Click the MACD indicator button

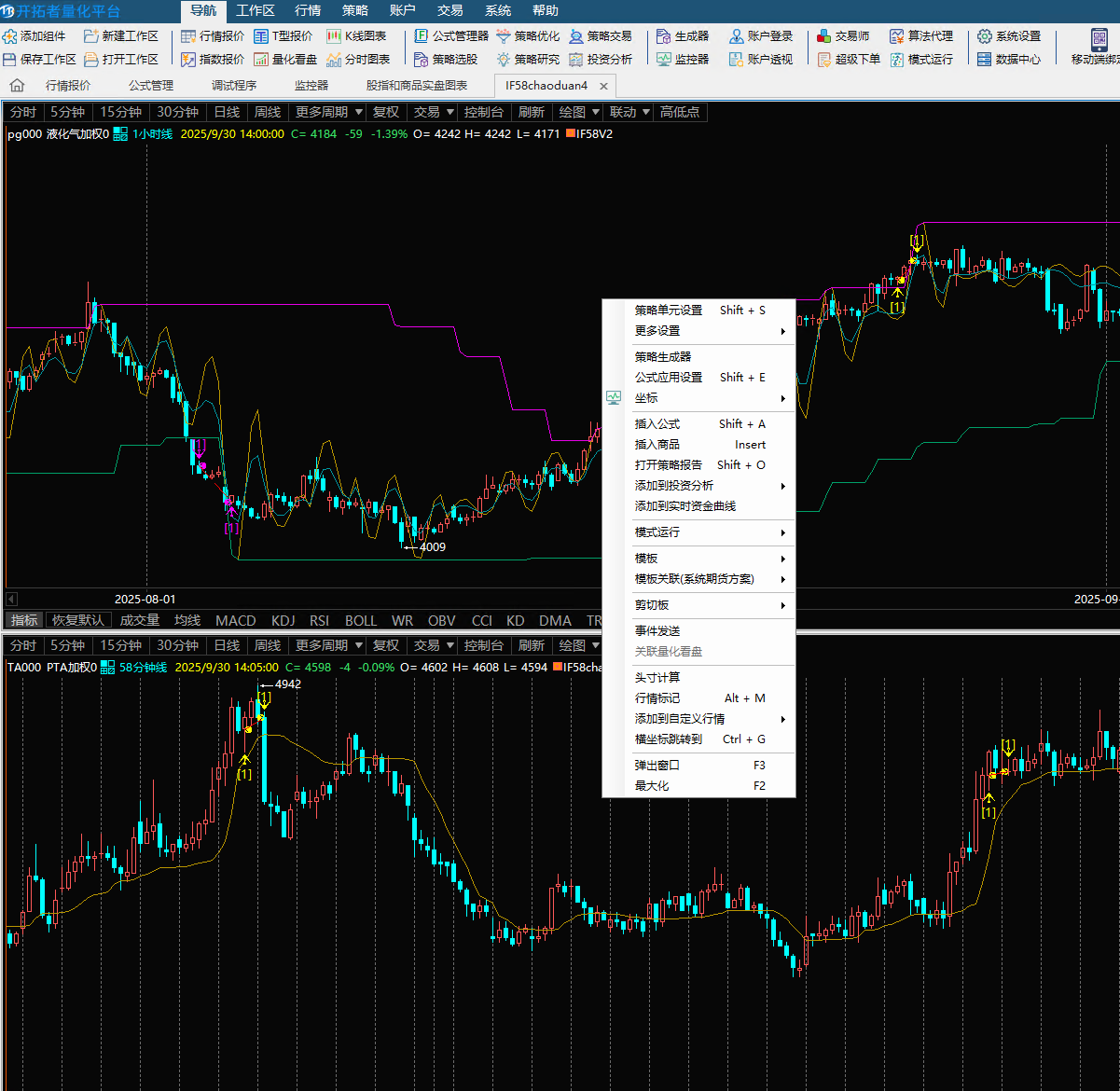click(235, 620)
